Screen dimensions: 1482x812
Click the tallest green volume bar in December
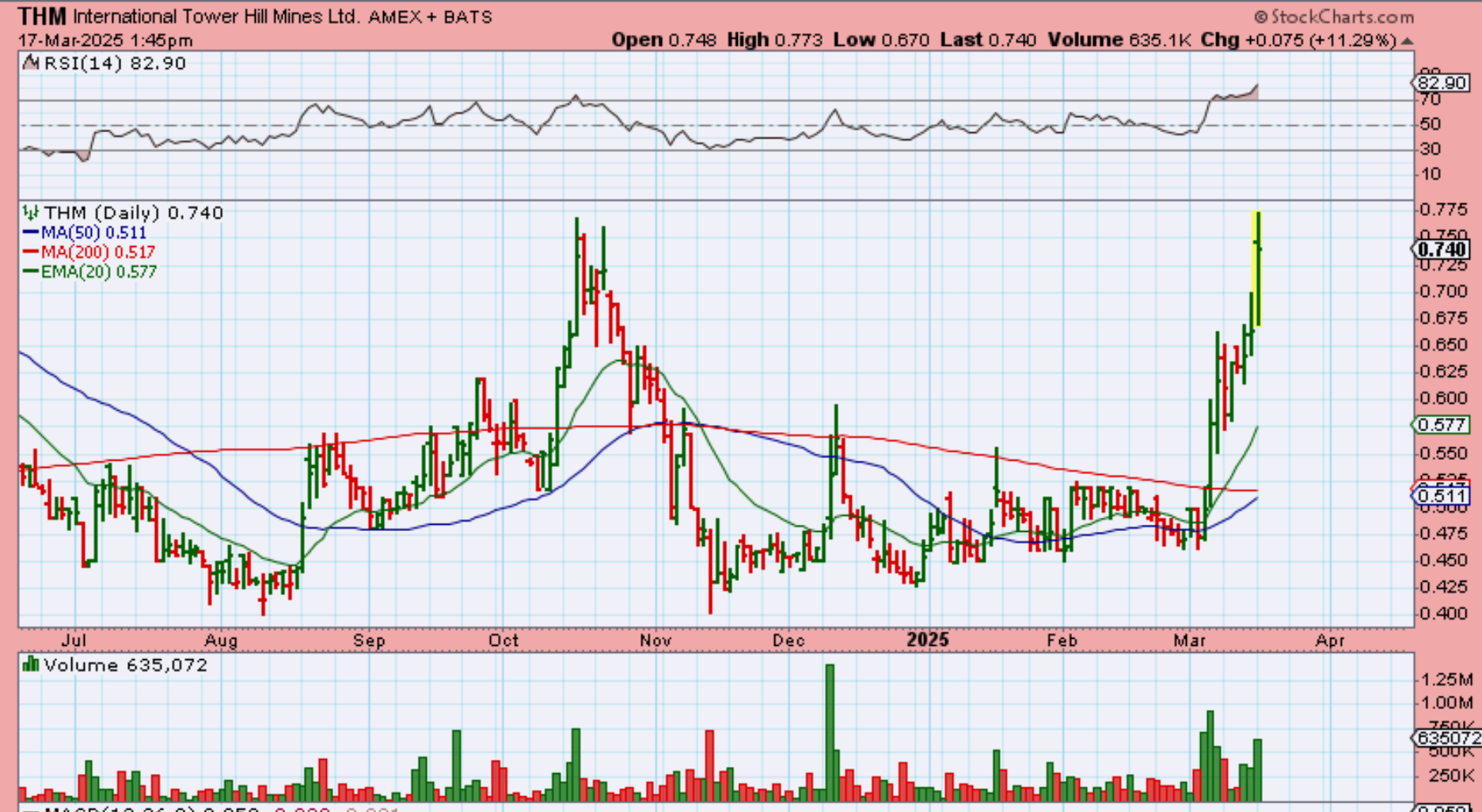(x=830, y=733)
